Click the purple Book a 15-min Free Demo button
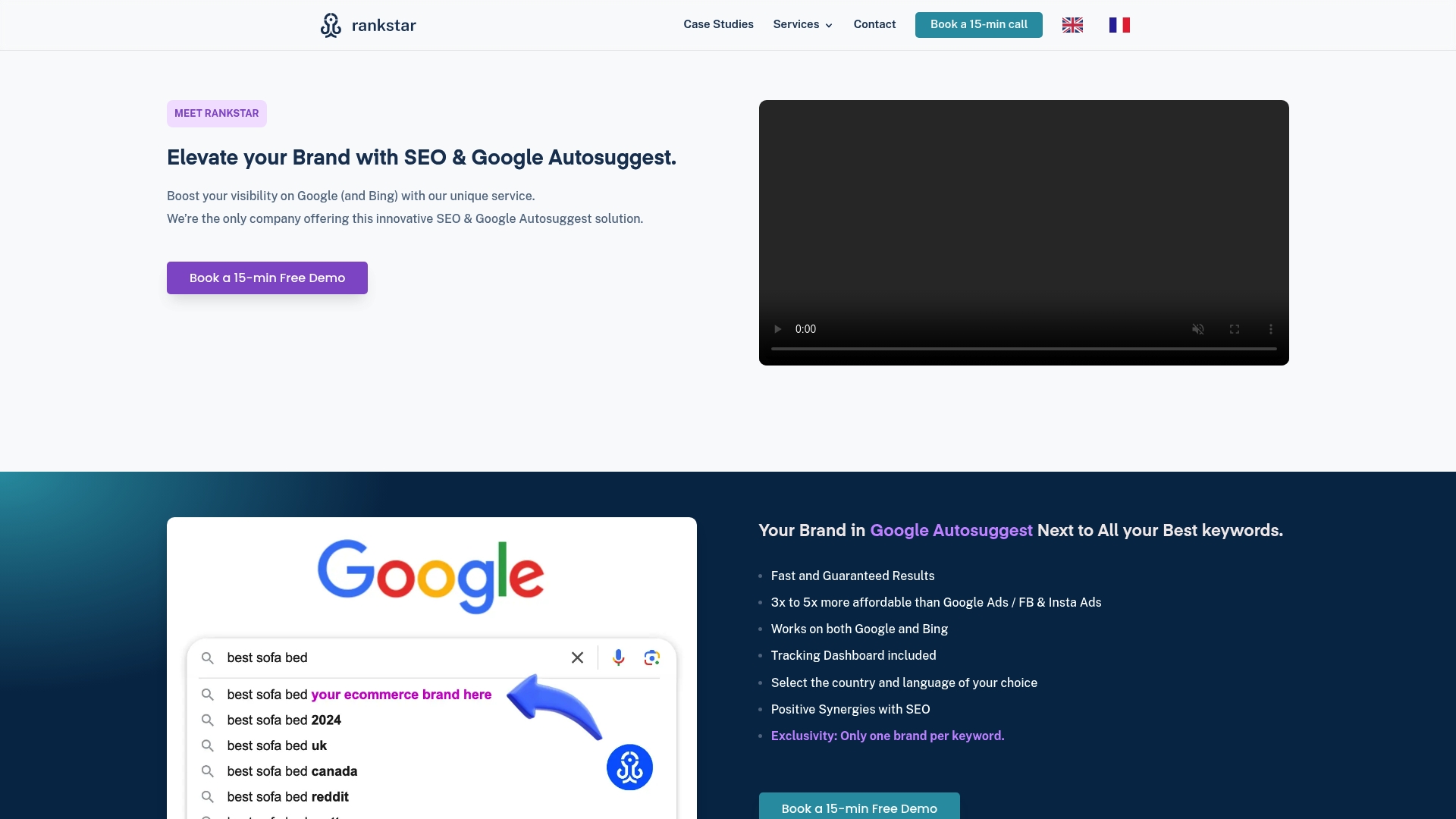 267,278
